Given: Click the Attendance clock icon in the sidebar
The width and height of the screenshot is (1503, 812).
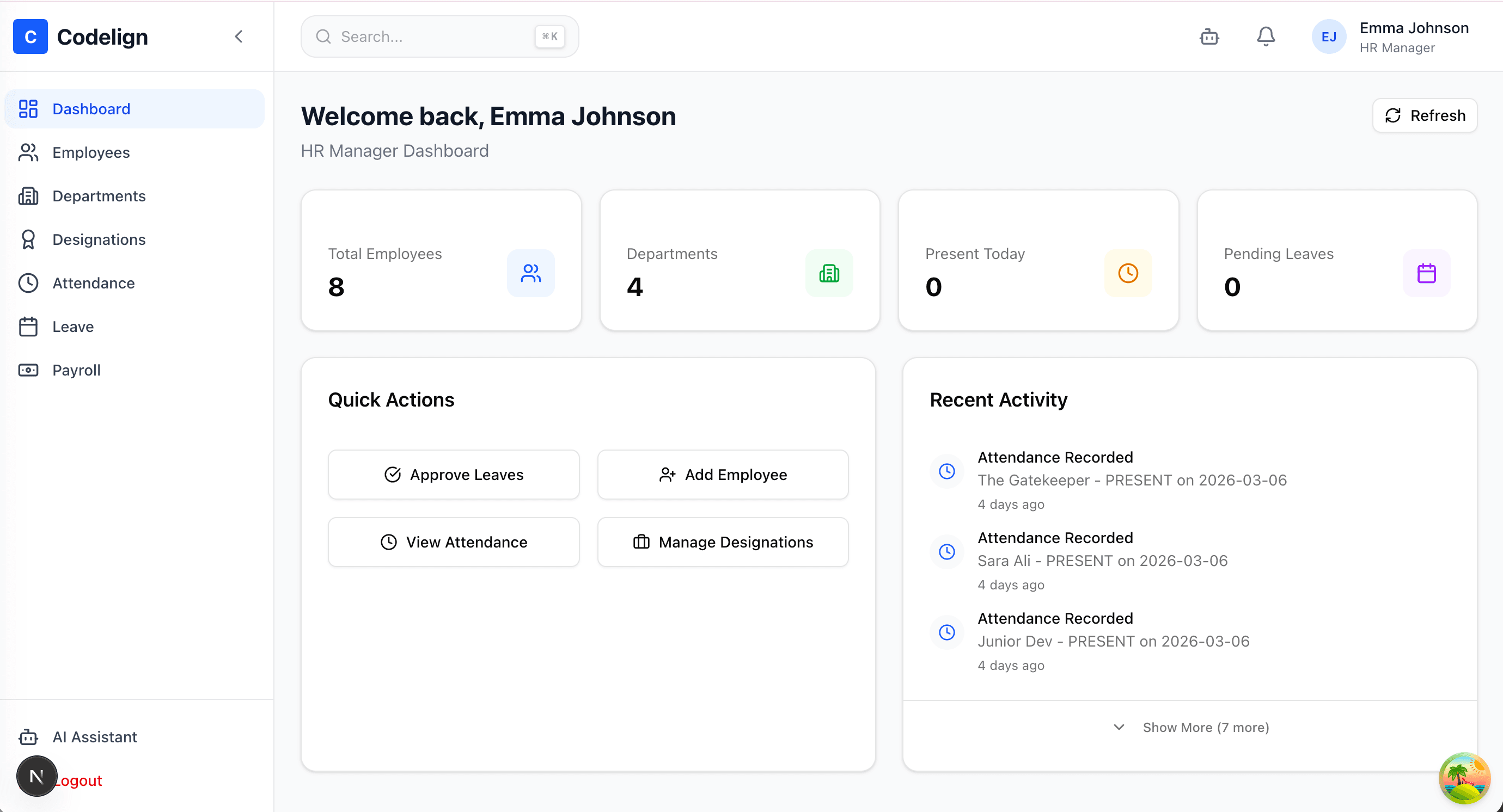Looking at the screenshot, I should pos(28,282).
